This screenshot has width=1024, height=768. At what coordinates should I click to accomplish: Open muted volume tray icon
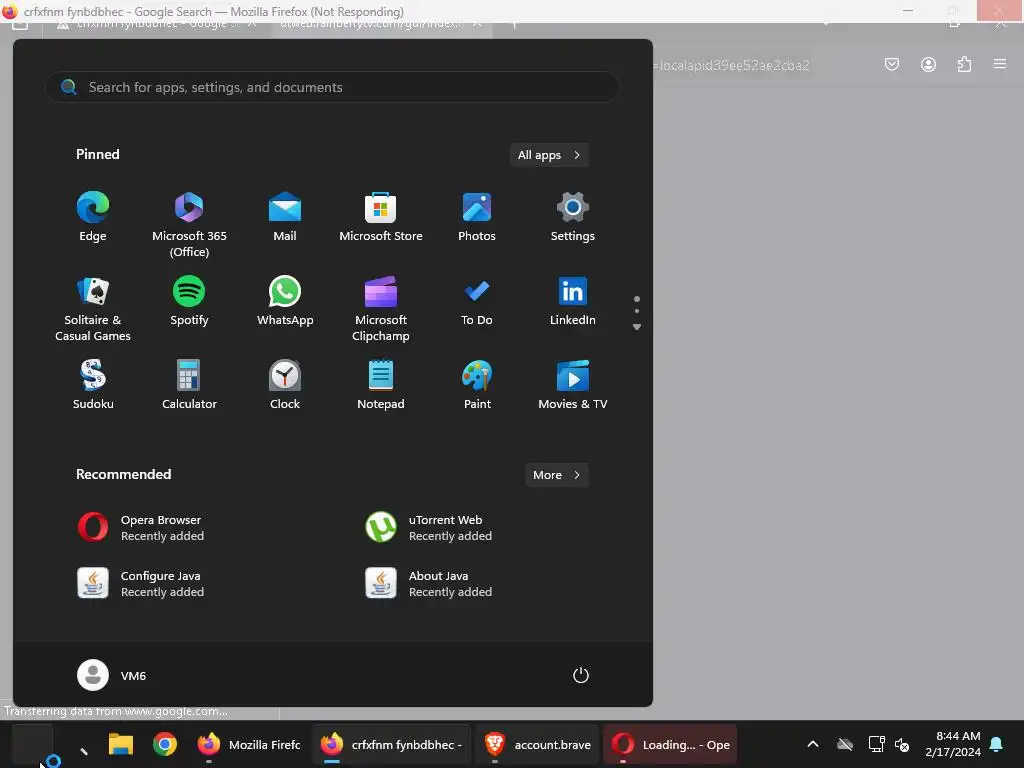(902, 744)
